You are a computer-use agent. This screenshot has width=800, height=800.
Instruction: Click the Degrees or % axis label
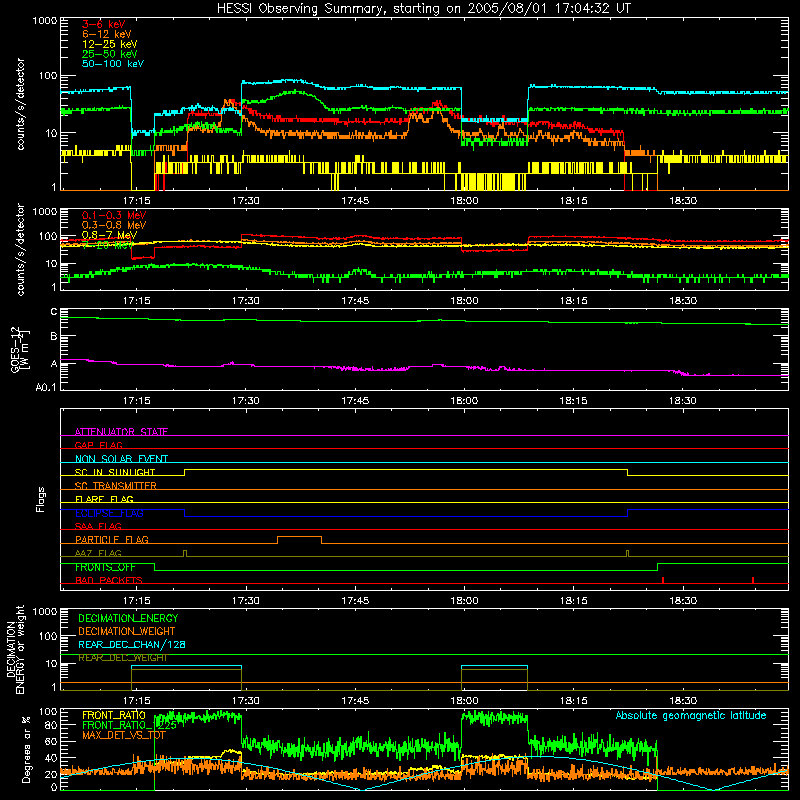27,750
